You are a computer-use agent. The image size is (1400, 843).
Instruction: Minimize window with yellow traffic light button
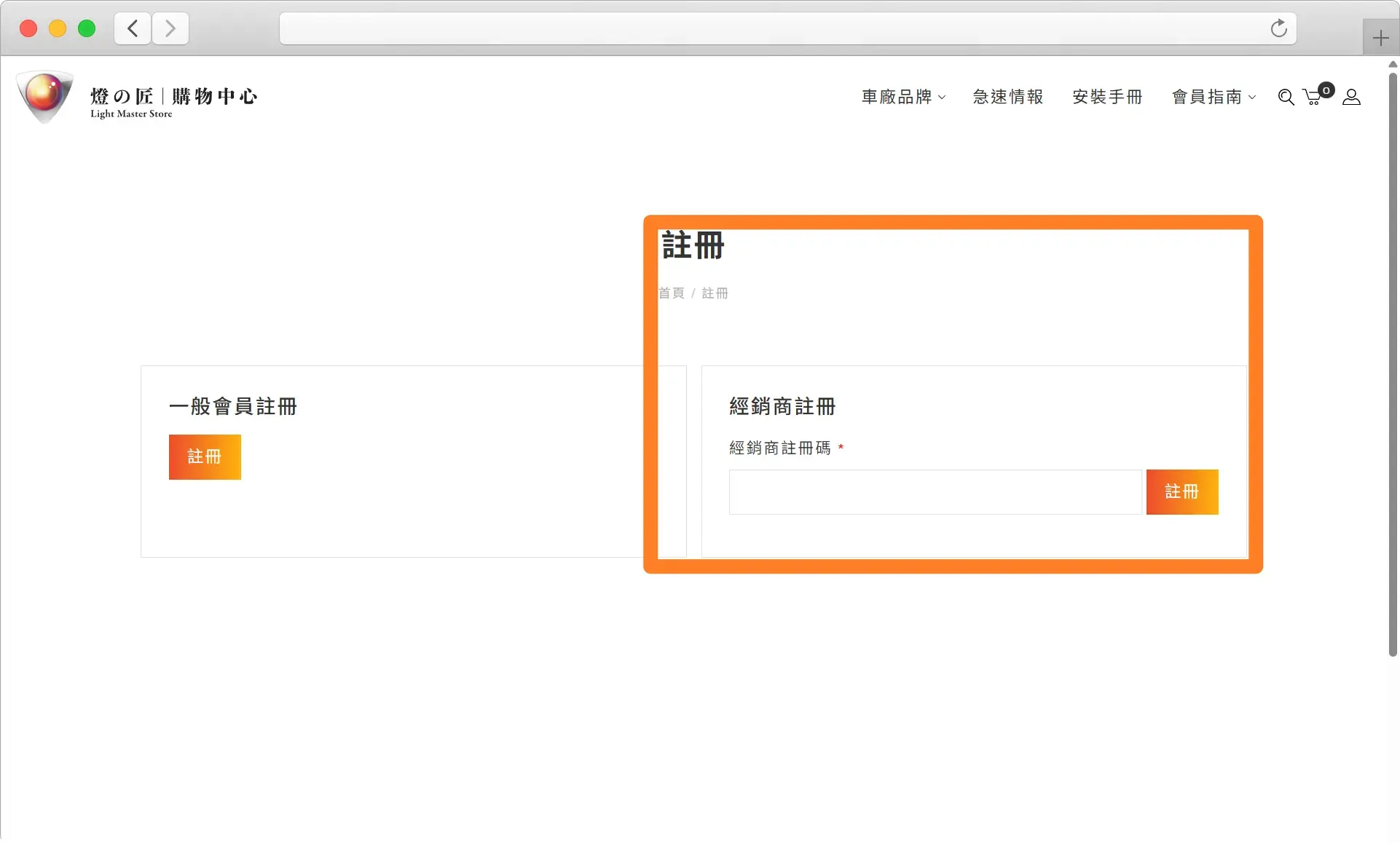[58, 28]
